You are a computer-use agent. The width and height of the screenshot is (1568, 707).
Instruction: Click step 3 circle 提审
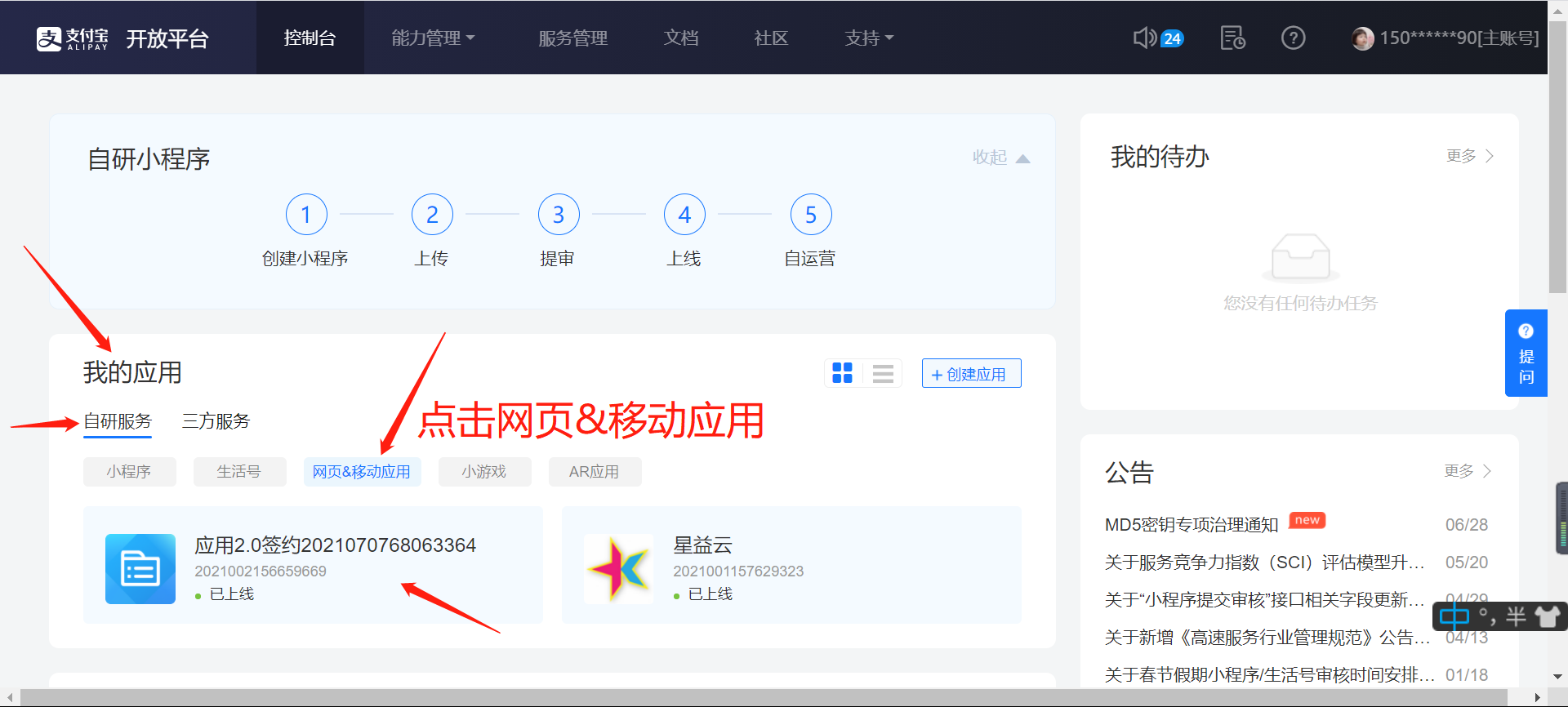tap(559, 215)
